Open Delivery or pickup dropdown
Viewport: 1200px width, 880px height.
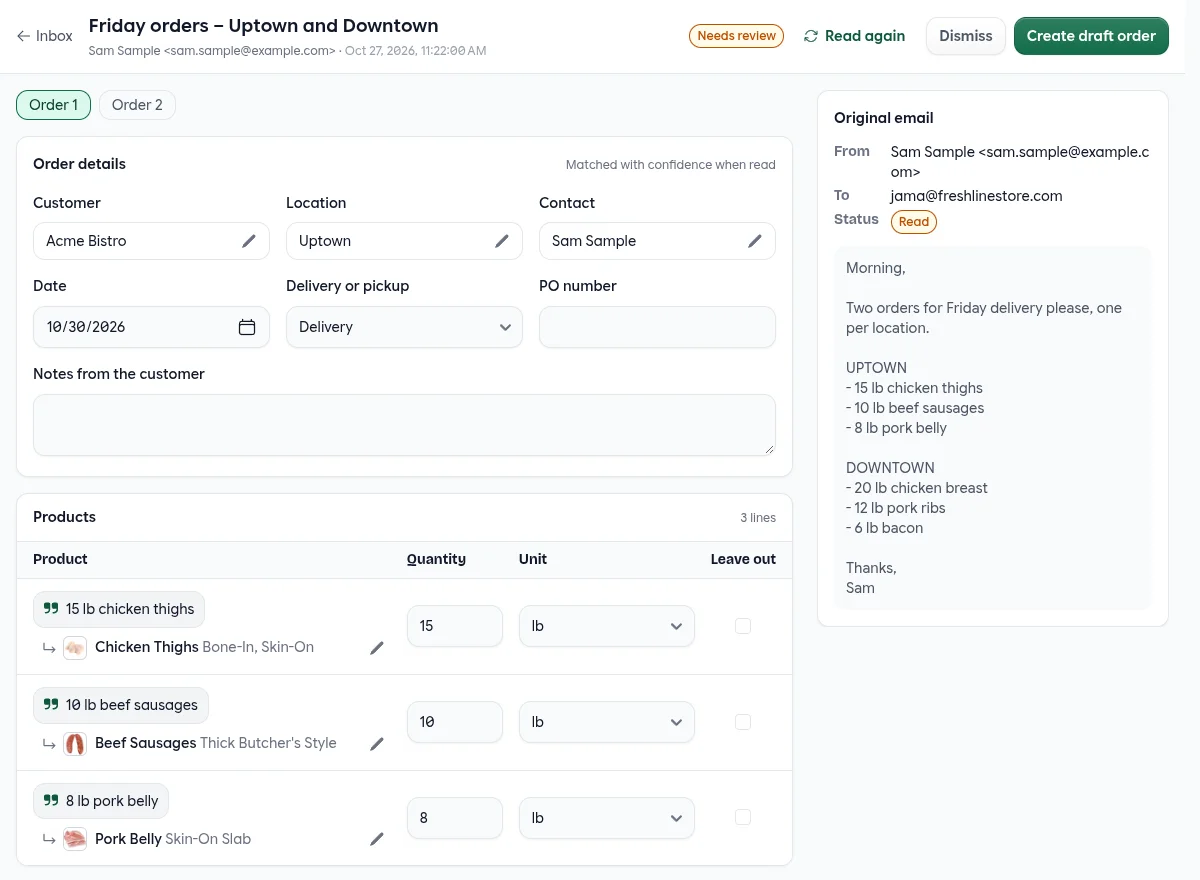(x=404, y=327)
